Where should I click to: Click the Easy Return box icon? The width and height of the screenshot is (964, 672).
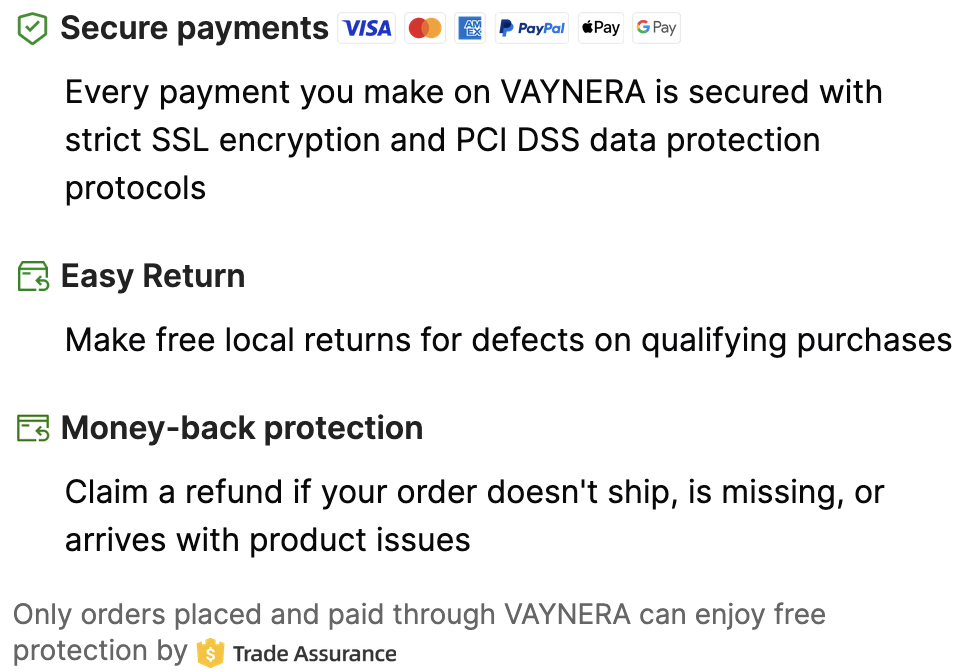(33, 277)
